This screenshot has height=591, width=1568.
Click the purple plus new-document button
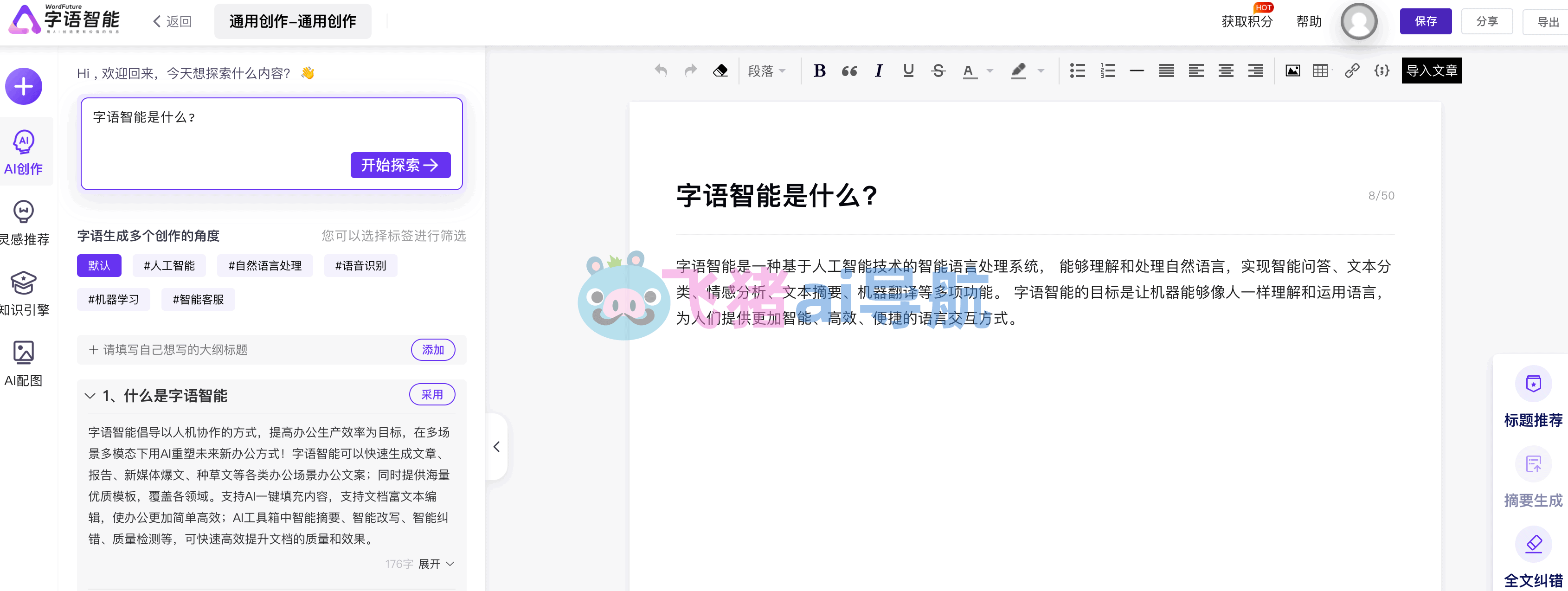(x=24, y=86)
